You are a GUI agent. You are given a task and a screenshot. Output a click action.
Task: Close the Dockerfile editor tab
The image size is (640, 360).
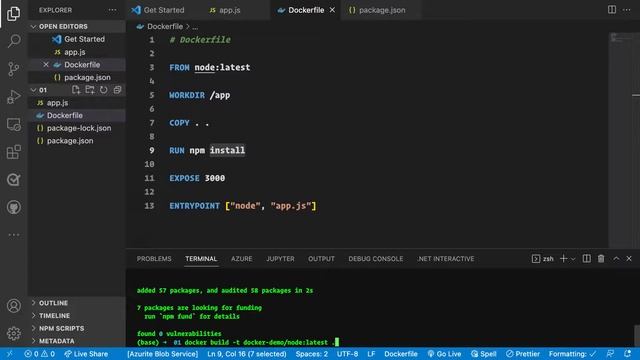click(x=332, y=10)
